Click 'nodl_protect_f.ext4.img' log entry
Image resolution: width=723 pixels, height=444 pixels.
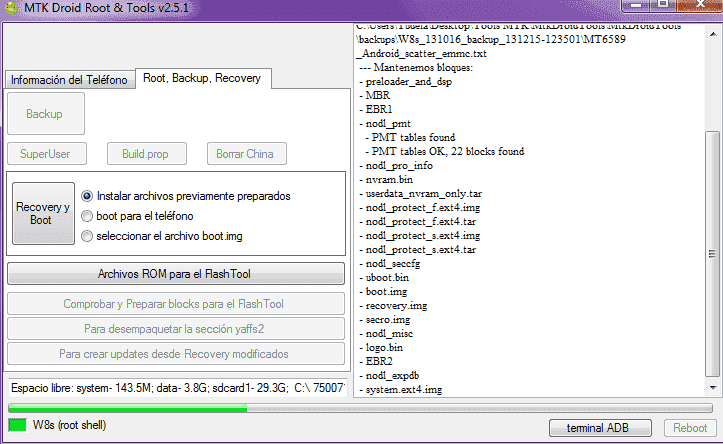pyautogui.click(x=422, y=207)
